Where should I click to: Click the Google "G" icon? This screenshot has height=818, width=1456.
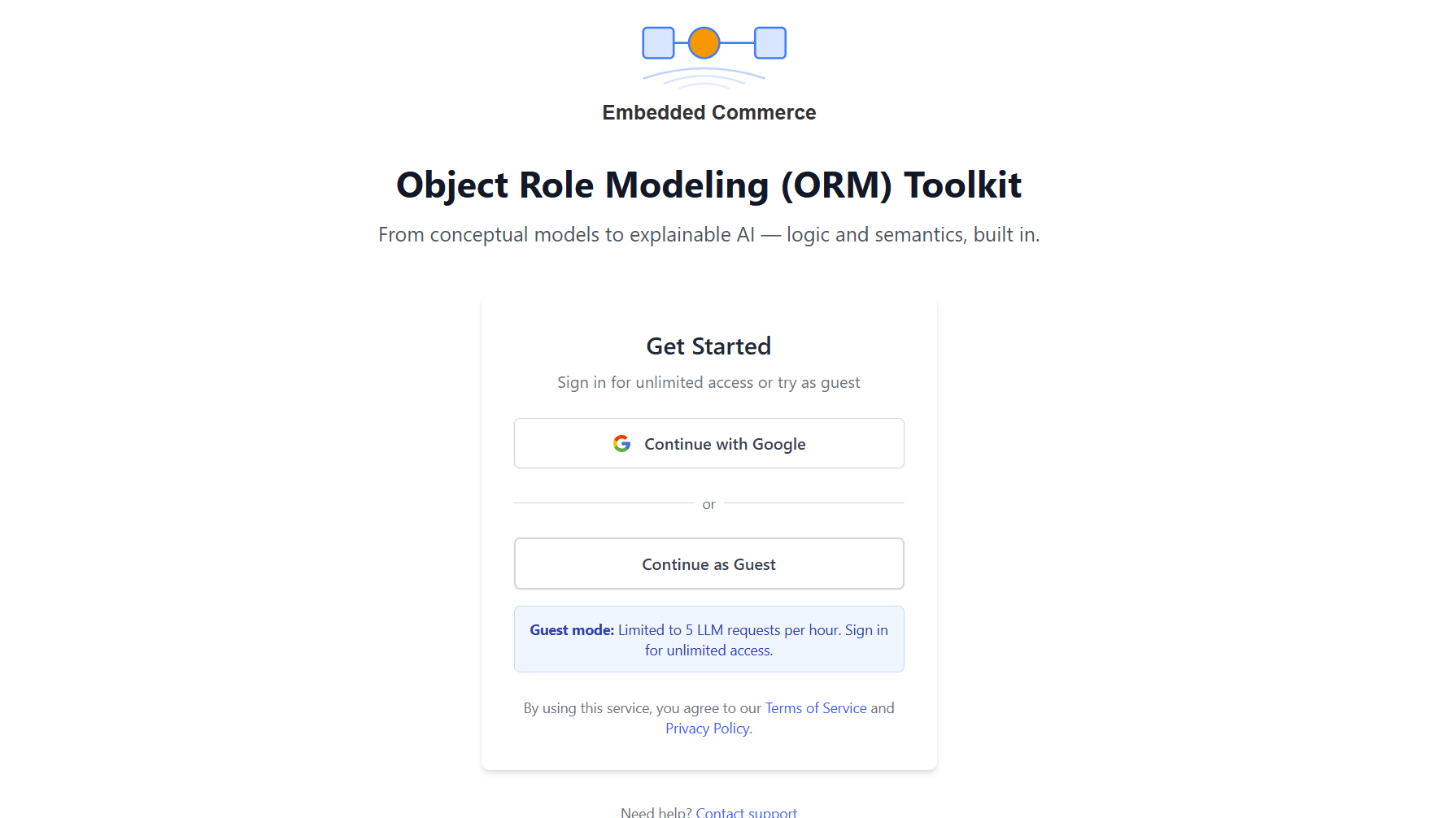click(621, 443)
